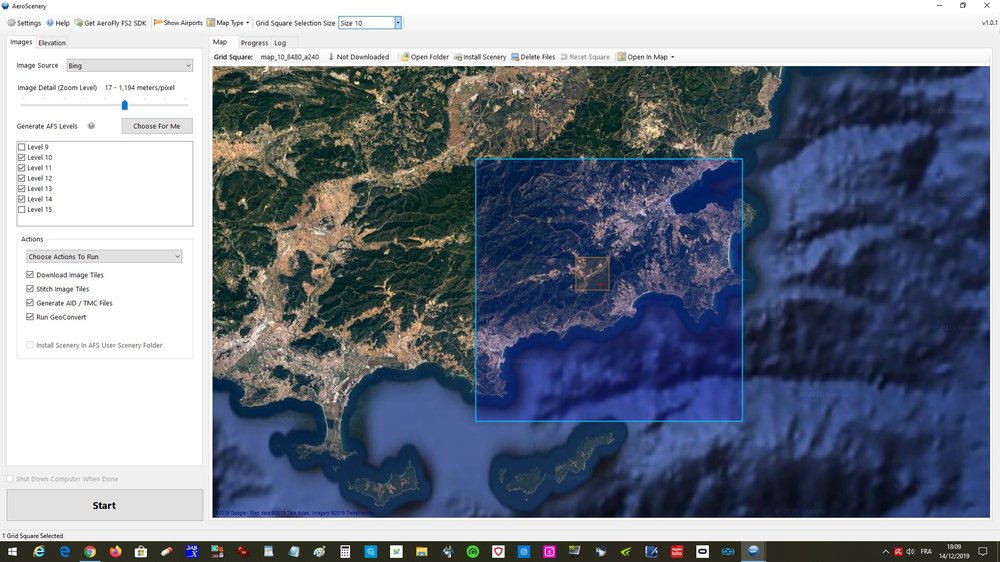The height and width of the screenshot is (562, 1000).
Task: Click the small orange square on map
Action: (x=592, y=274)
